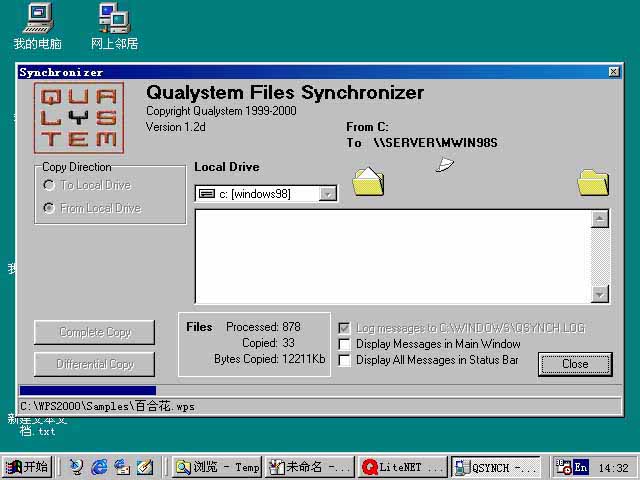
Task: Click the Qualystem logo image
Action: pos(78,117)
